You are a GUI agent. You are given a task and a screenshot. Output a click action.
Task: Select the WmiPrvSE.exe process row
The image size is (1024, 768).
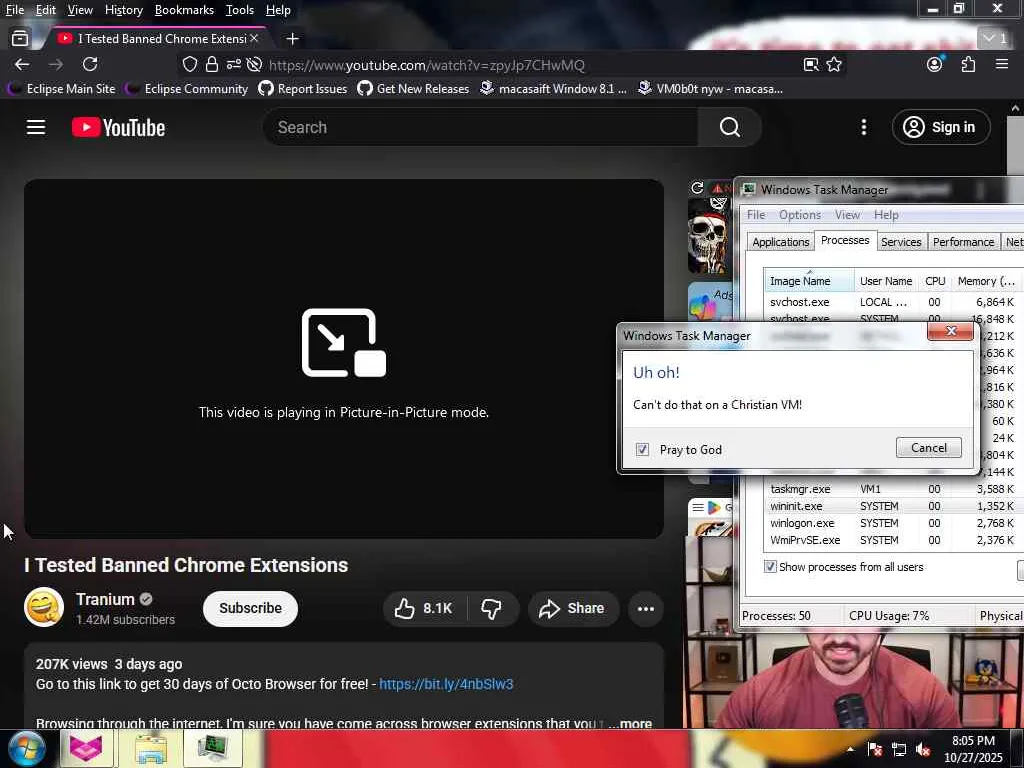[891, 540]
